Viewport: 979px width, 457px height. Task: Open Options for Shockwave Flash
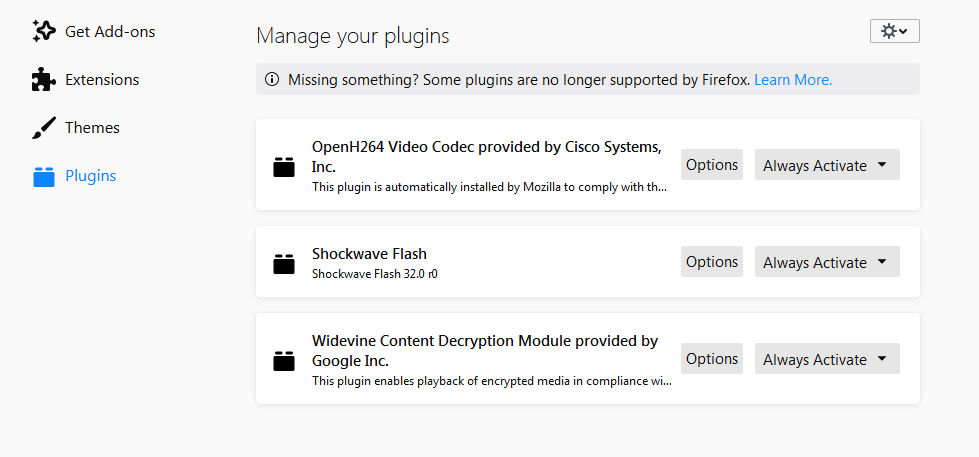[712, 262]
